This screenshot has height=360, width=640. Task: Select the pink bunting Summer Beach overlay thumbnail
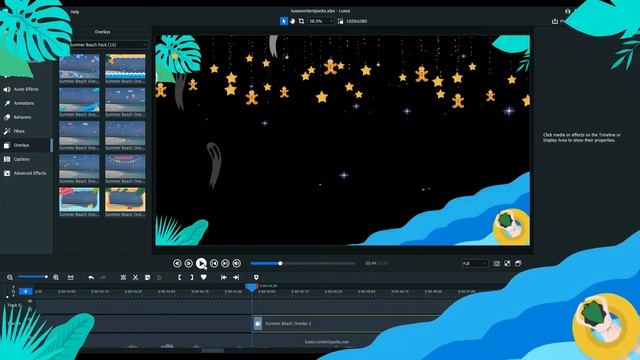125,166
